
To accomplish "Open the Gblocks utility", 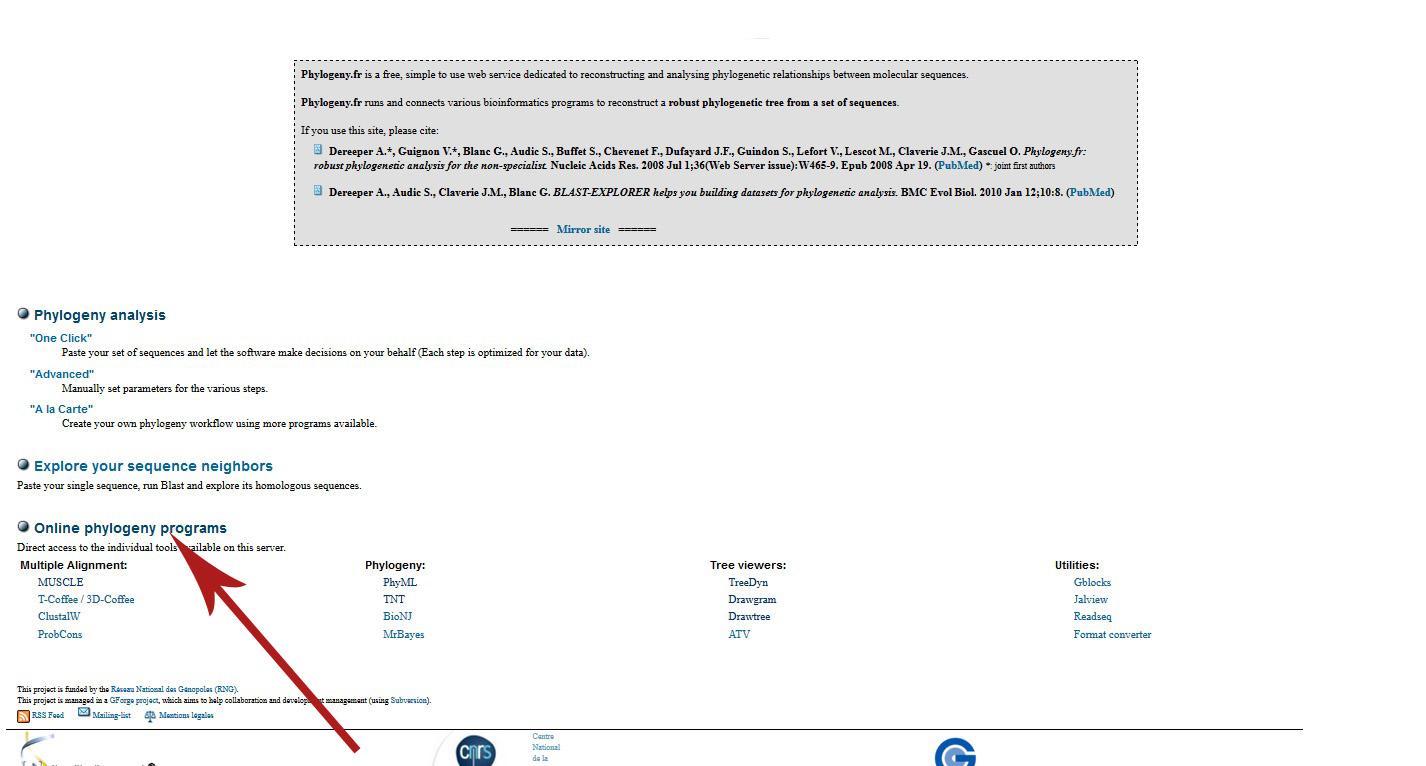I will [1092, 582].
